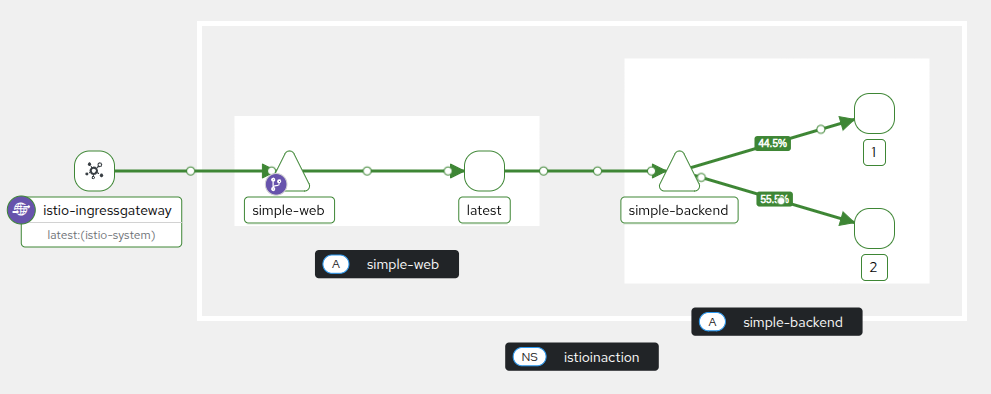Click the 55.5% traffic edge label
Image resolution: width=991 pixels, height=394 pixels.
(x=775, y=199)
